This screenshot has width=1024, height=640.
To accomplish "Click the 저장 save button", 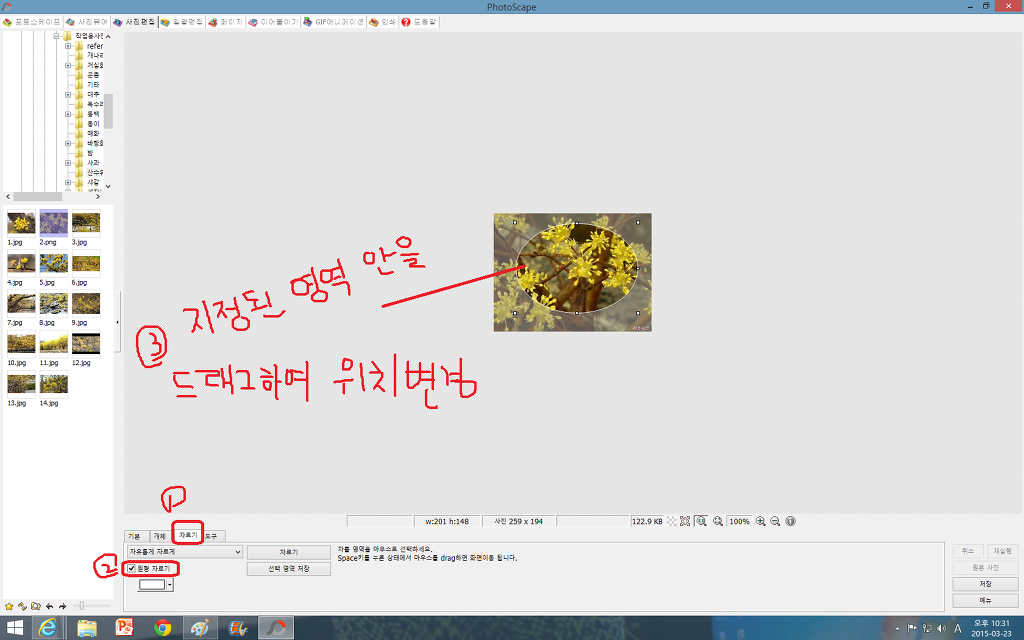I will pos(985,584).
